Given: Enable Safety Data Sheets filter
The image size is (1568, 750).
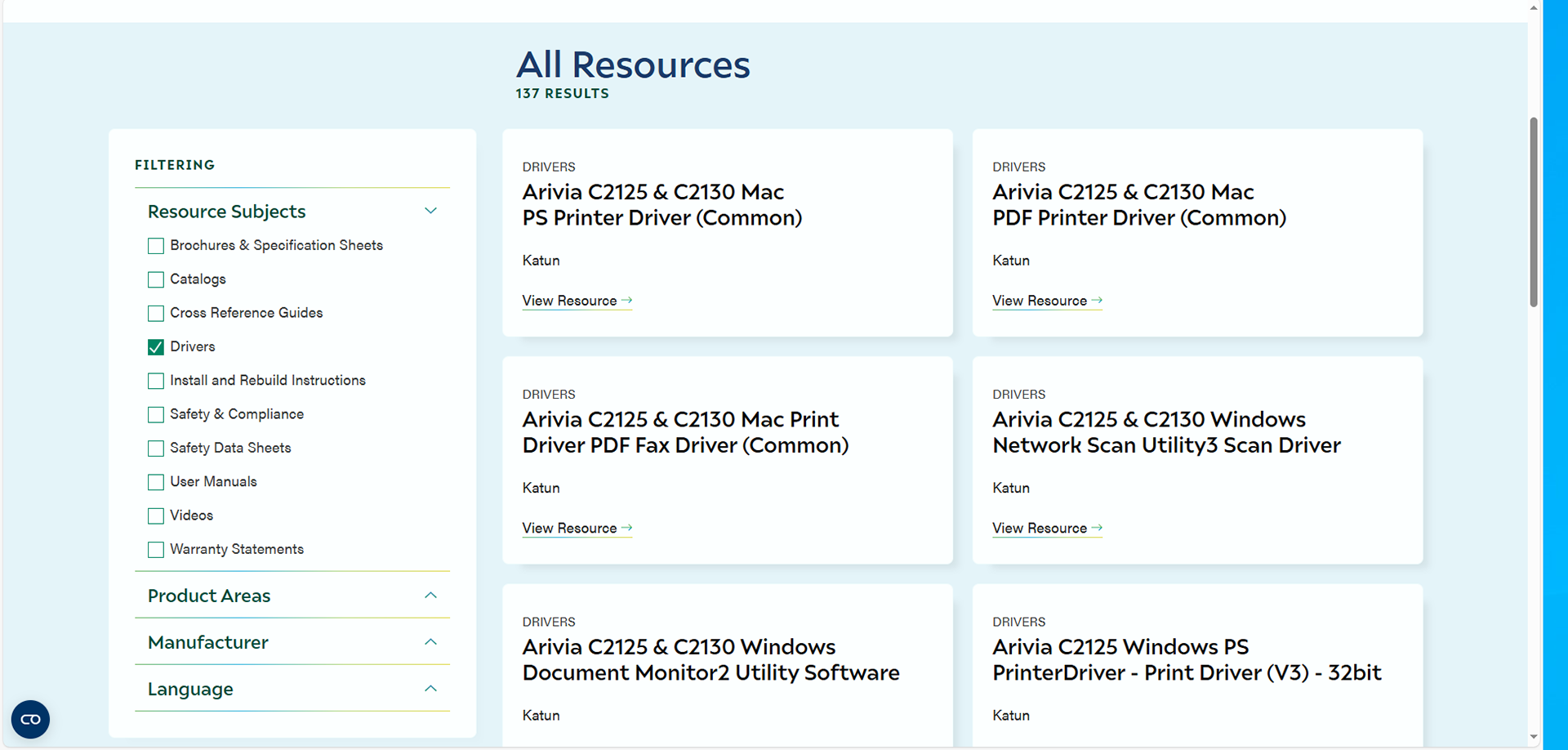Looking at the screenshot, I should coord(155,448).
